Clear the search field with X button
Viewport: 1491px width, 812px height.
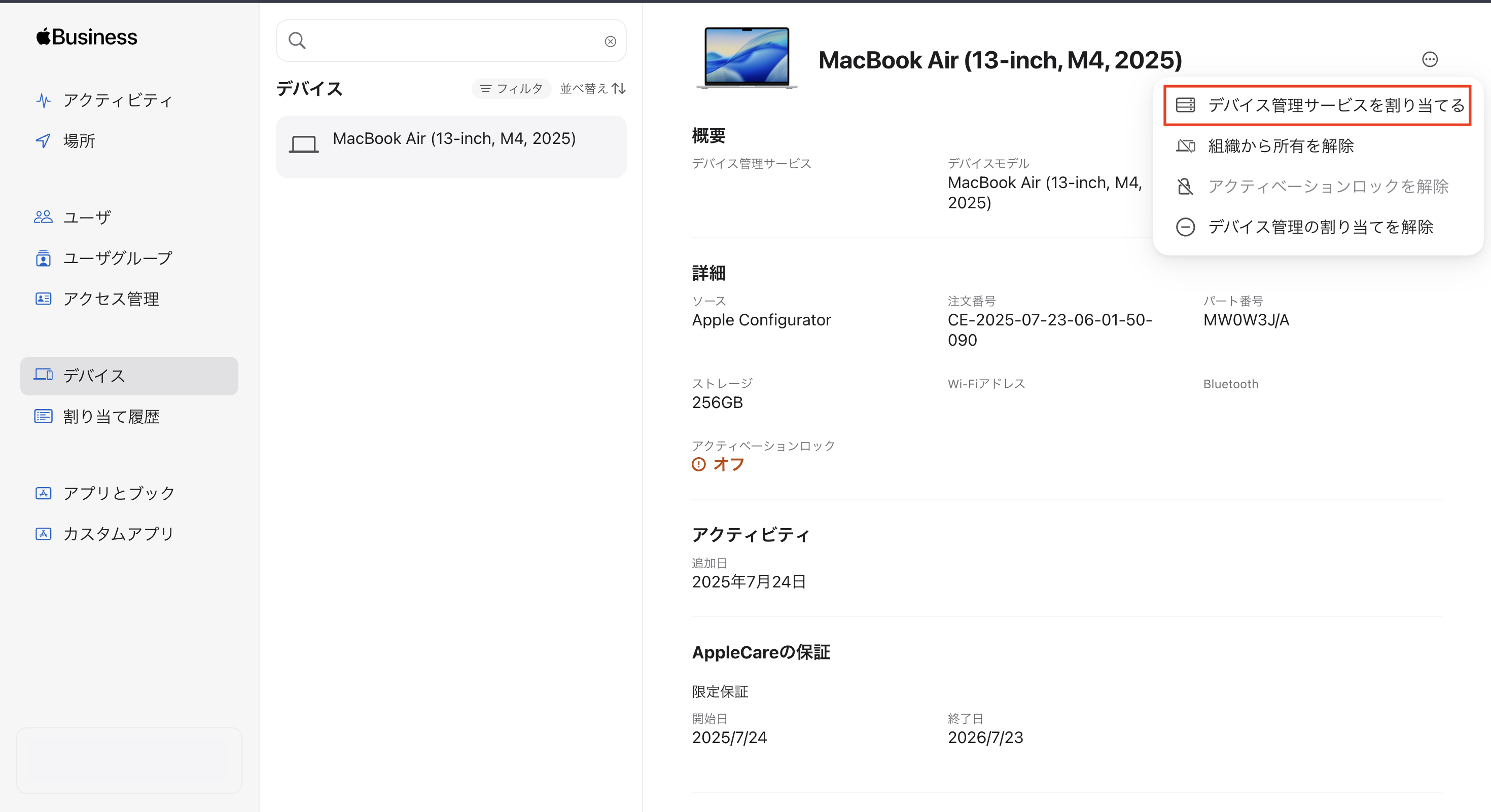(x=610, y=41)
